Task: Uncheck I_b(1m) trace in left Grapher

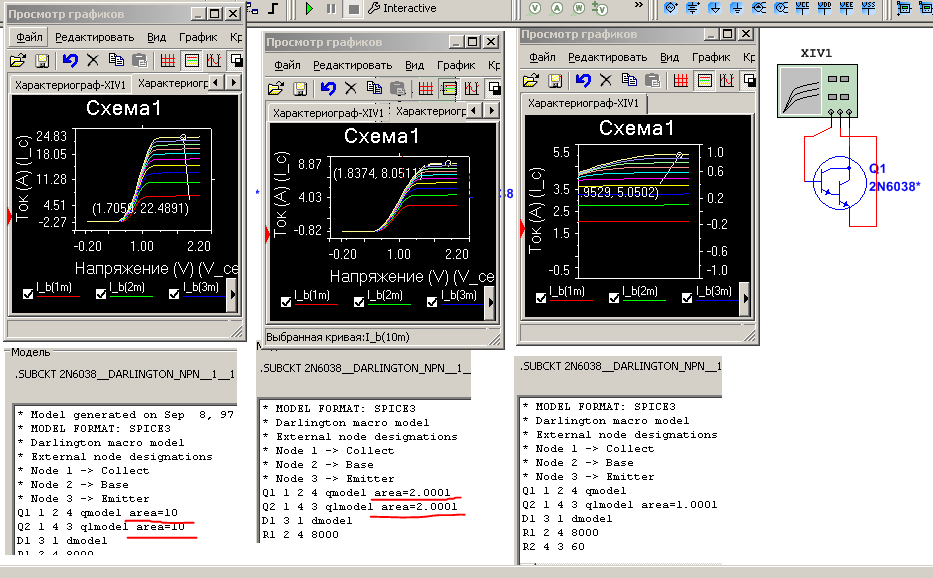Action: point(26,294)
